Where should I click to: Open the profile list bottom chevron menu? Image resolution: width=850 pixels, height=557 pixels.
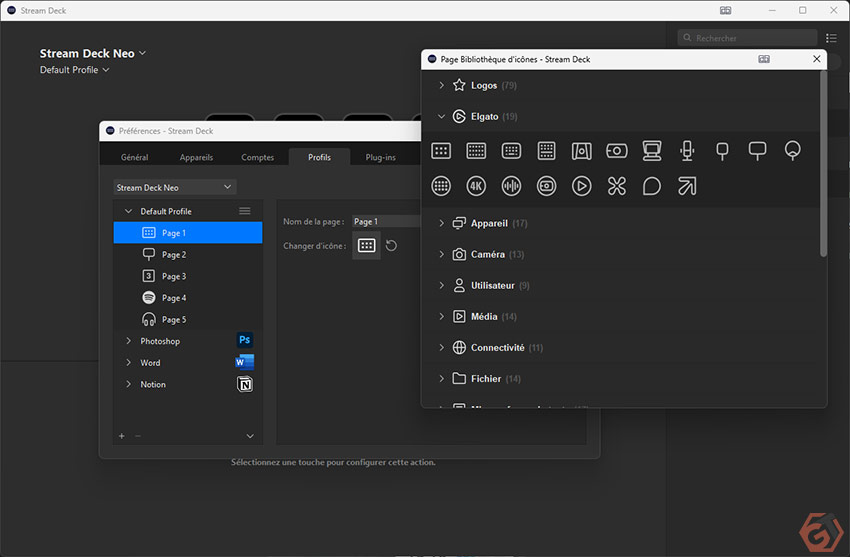250,436
